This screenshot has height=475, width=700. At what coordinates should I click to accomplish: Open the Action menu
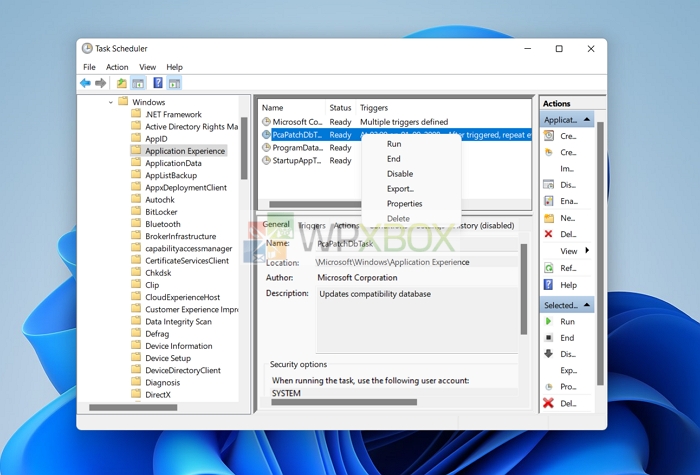[x=117, y=67]
